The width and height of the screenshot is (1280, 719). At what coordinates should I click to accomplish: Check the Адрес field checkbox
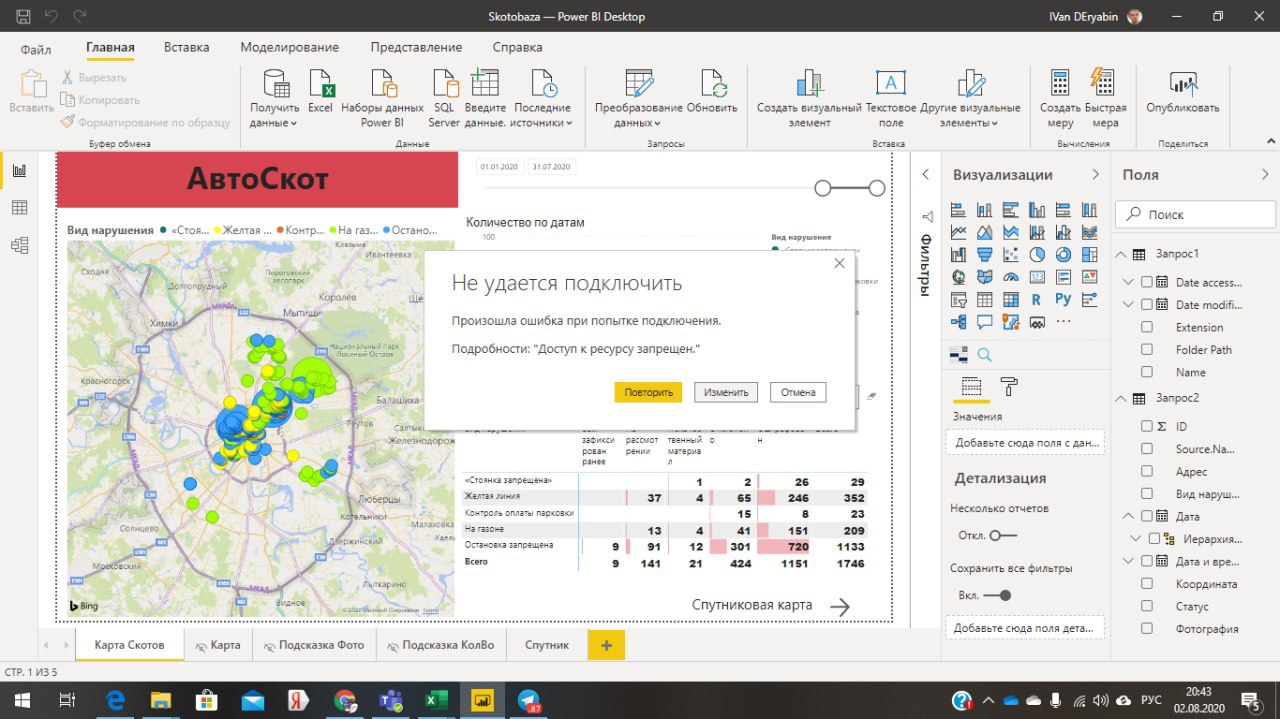click(1147, 471)
